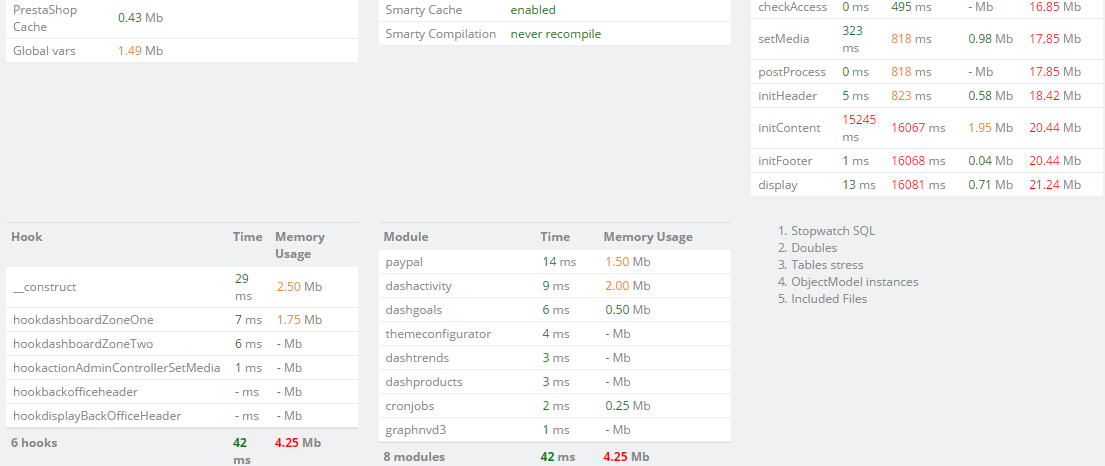Open ObjectModel instances link
This screenshot has height=466, width=1105.
coord(855,281)
